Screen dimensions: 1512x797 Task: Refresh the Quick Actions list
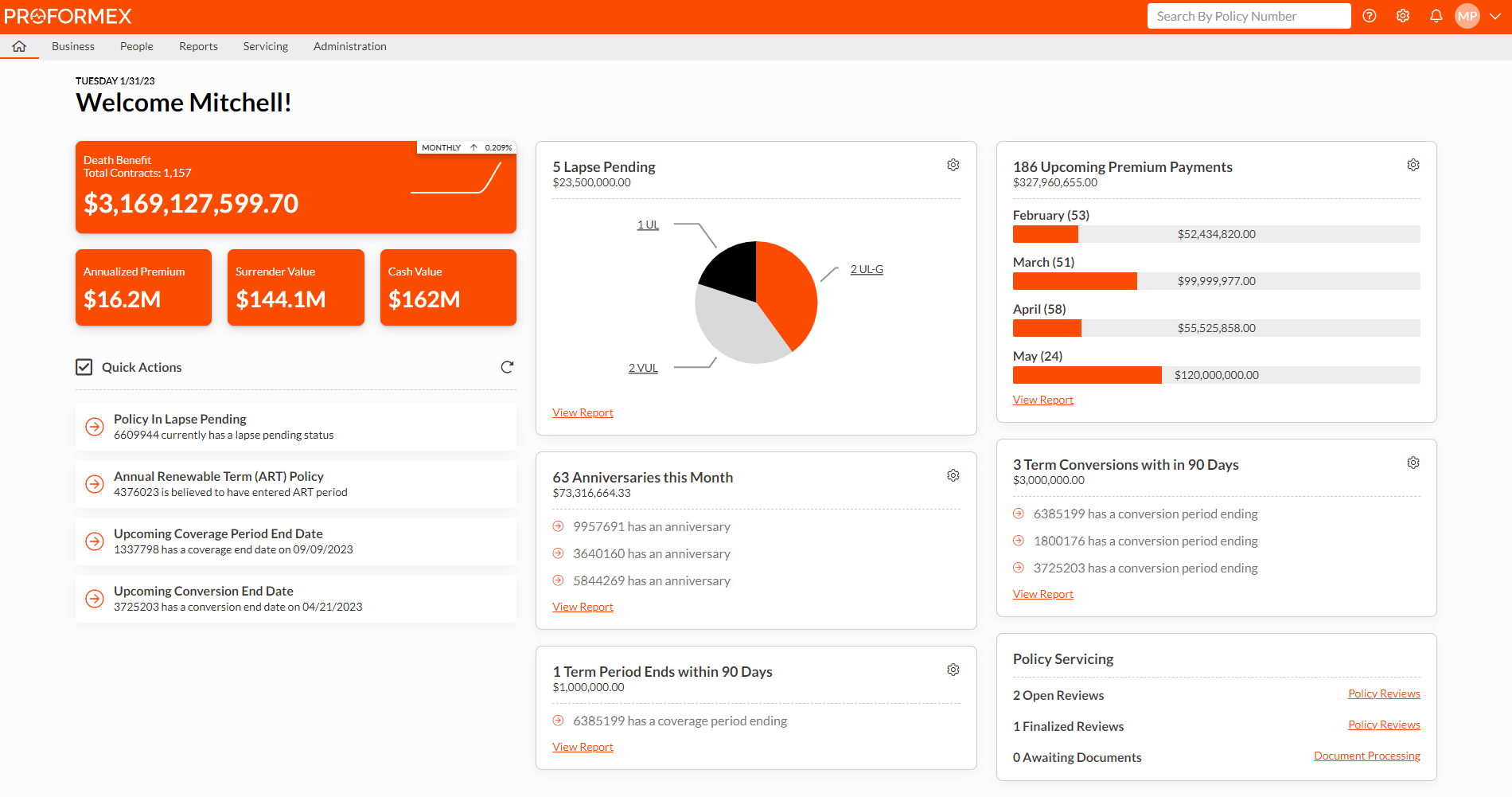507,367
